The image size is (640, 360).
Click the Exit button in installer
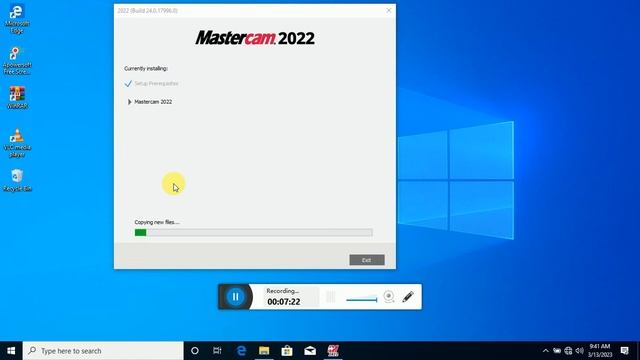[x=367, y=260]
